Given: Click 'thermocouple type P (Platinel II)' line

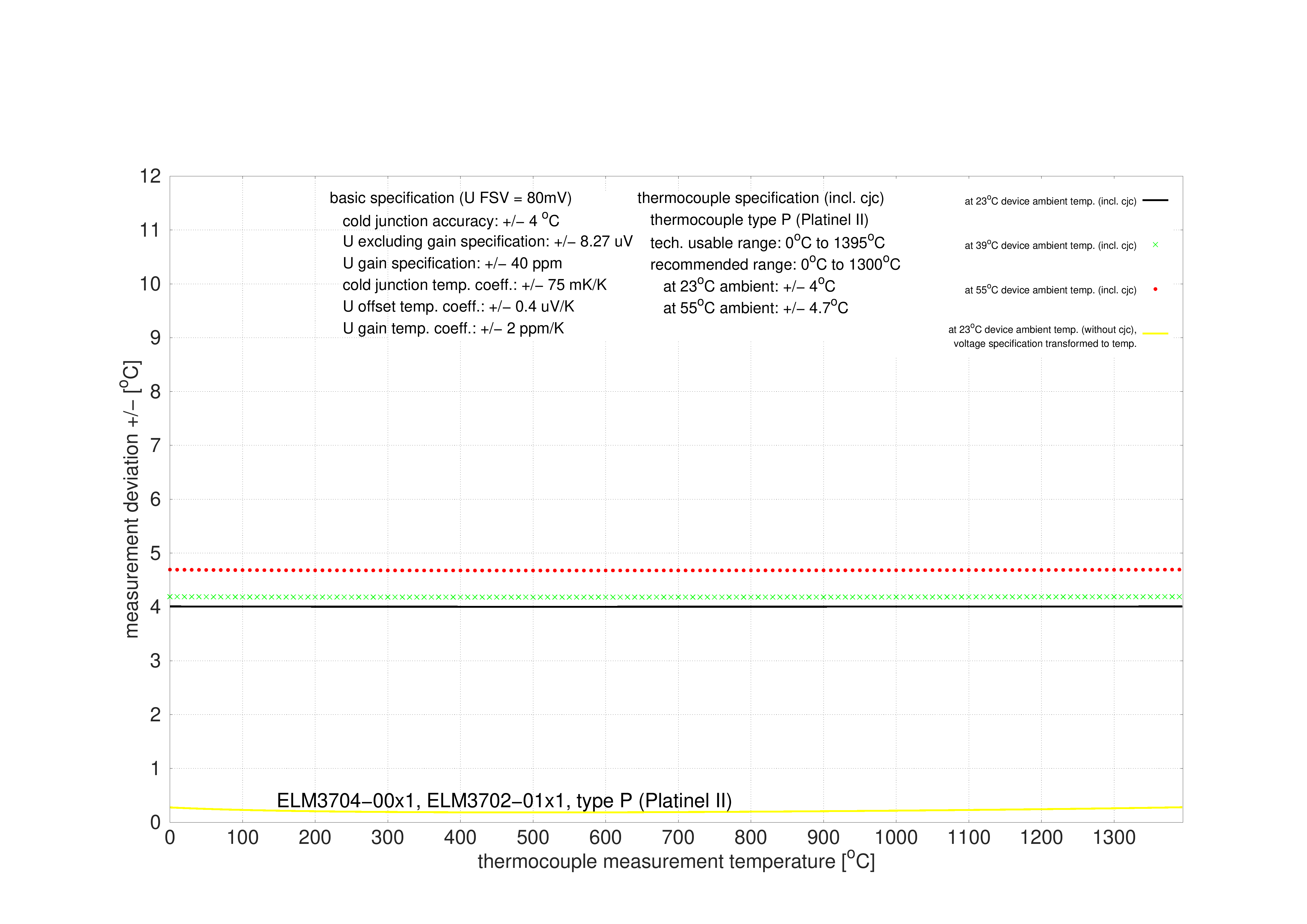Looking at the screenshot, I should 759,220.
